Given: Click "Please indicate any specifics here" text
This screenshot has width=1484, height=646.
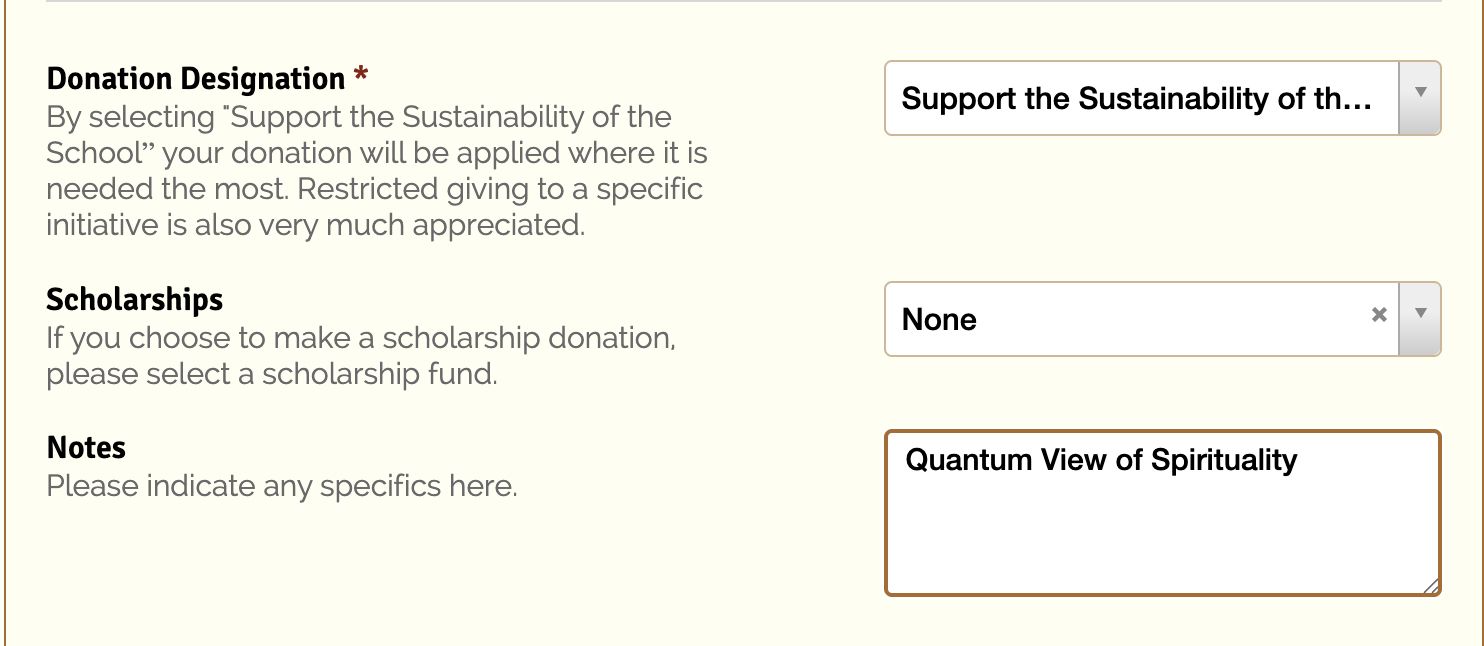Looking at the screenshot, I should [x=281, y=487].
